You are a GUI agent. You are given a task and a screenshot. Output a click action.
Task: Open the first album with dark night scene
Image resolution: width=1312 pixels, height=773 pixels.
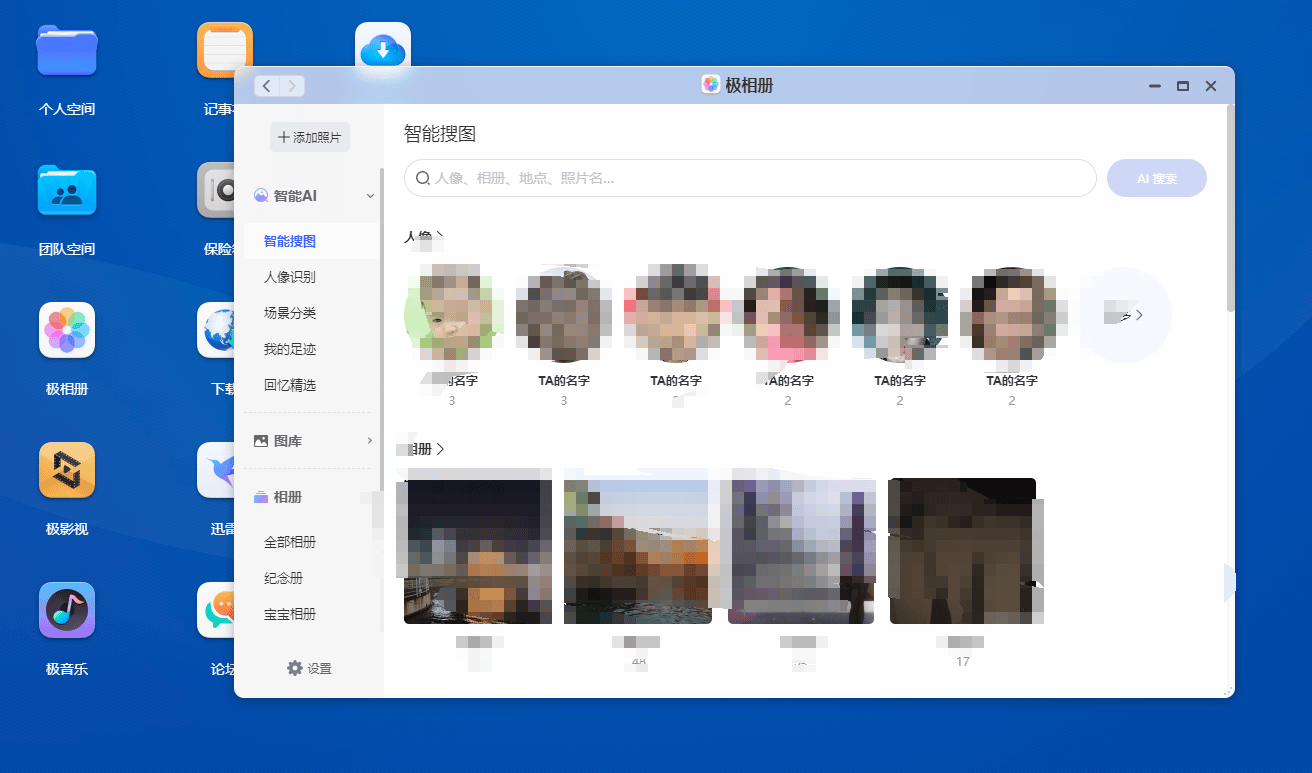pyautogui.click(x=478, y=551)
